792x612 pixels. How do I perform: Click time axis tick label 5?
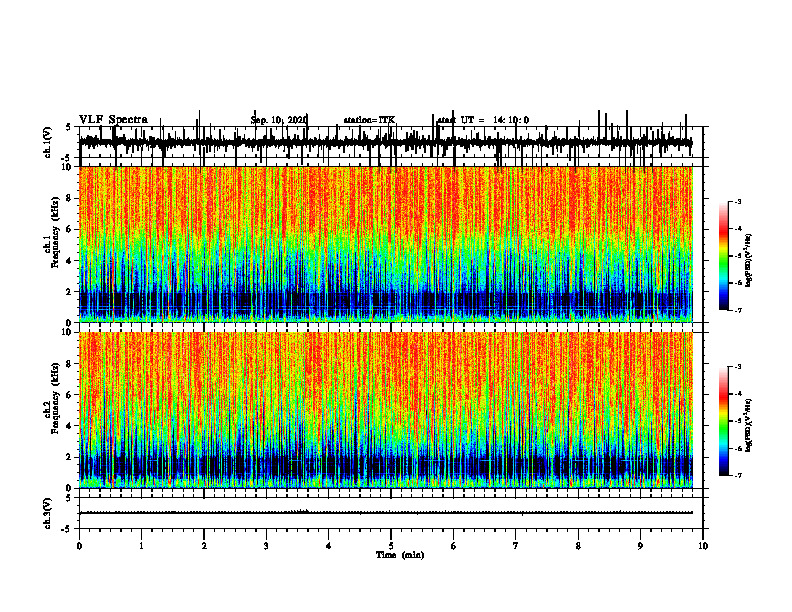[391, 546]
